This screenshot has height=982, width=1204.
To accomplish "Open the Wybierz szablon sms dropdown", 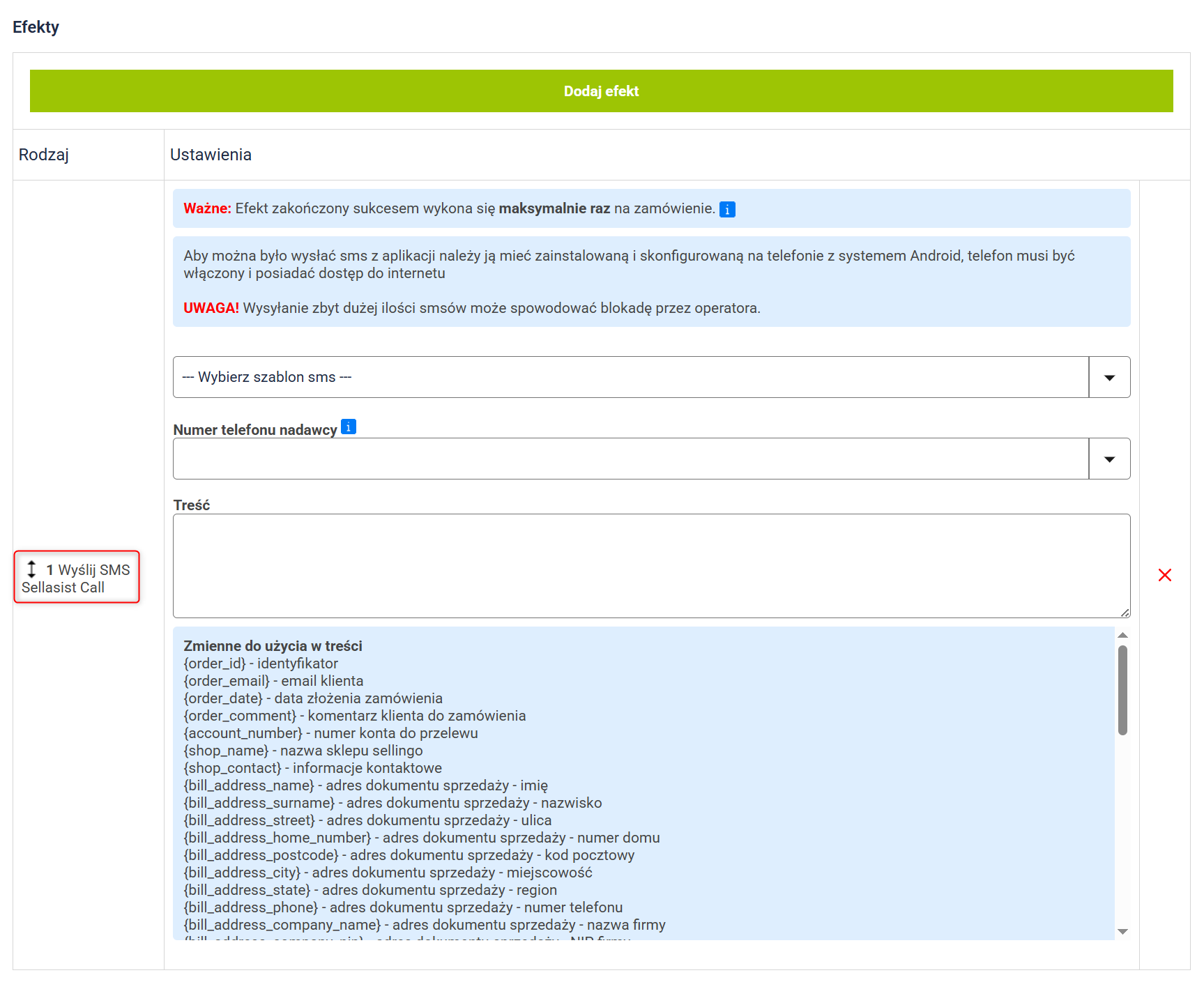I will coord(630,377).
